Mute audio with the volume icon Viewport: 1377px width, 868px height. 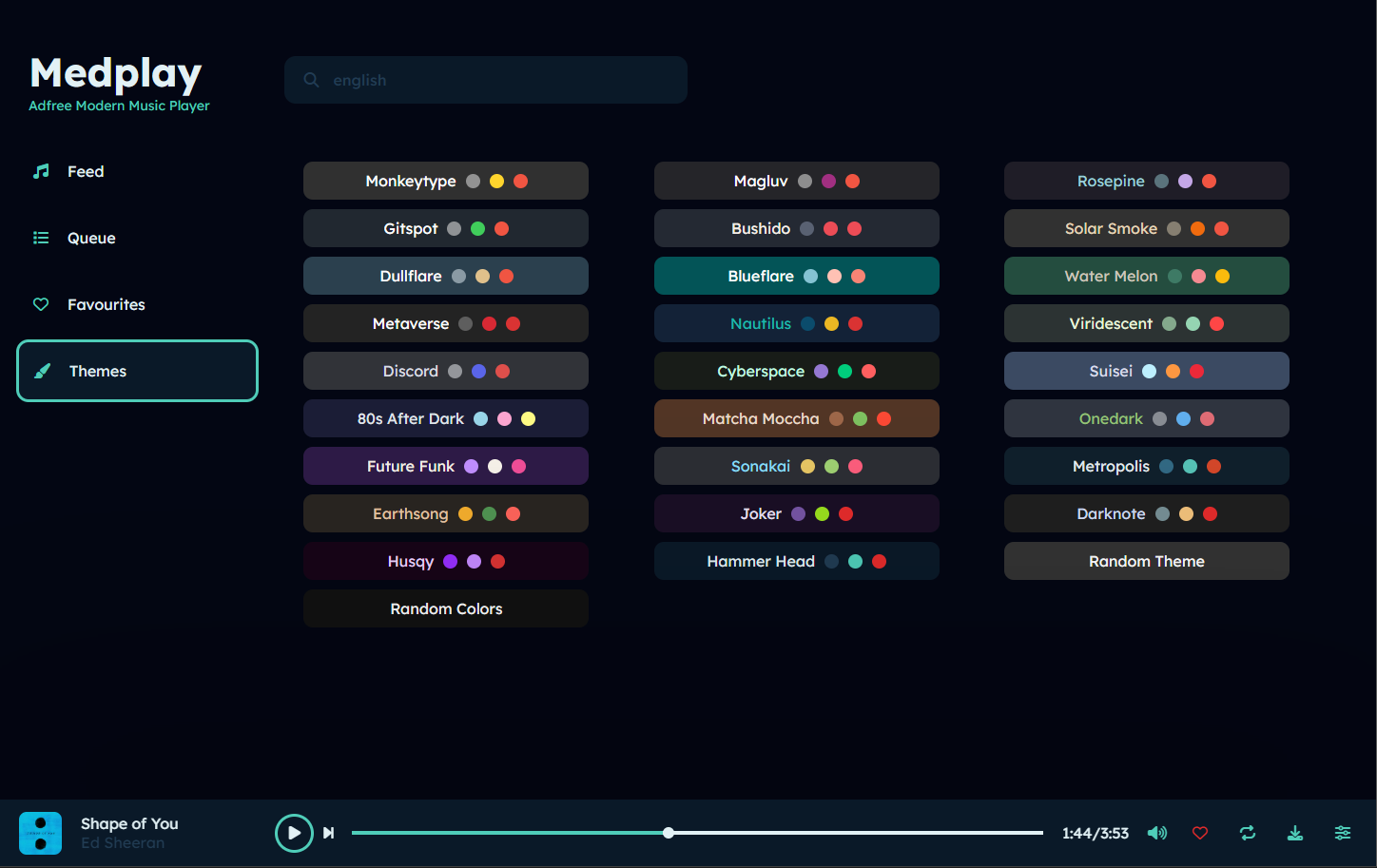[x=1156, y=834]
